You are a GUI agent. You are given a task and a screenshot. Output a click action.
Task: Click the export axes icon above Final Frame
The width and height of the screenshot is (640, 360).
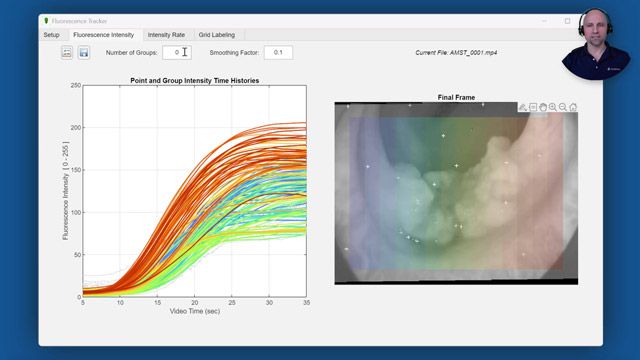(533, 107)
